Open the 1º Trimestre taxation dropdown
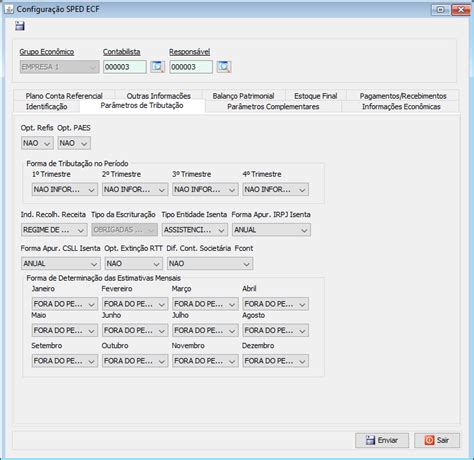The image size is (474, 460). (65, 189)
